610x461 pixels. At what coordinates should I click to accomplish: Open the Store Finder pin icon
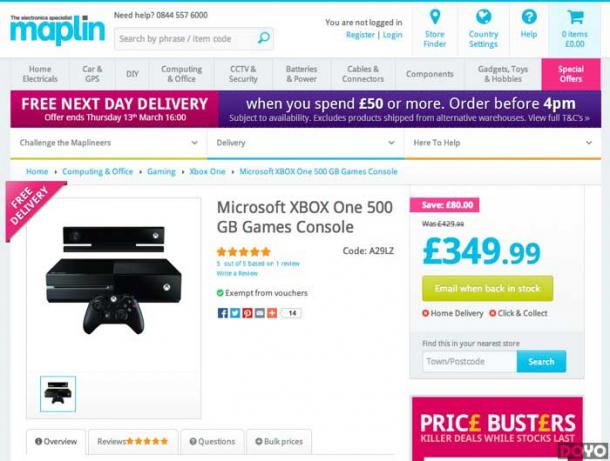coord(435,17)
